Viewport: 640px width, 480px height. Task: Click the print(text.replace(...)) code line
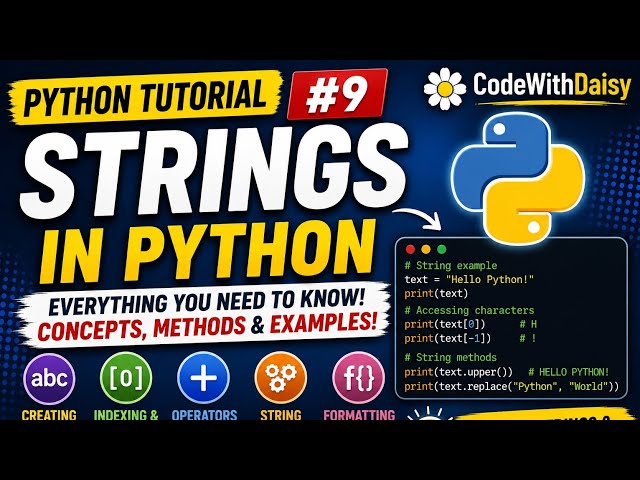[x=511, y=386]
